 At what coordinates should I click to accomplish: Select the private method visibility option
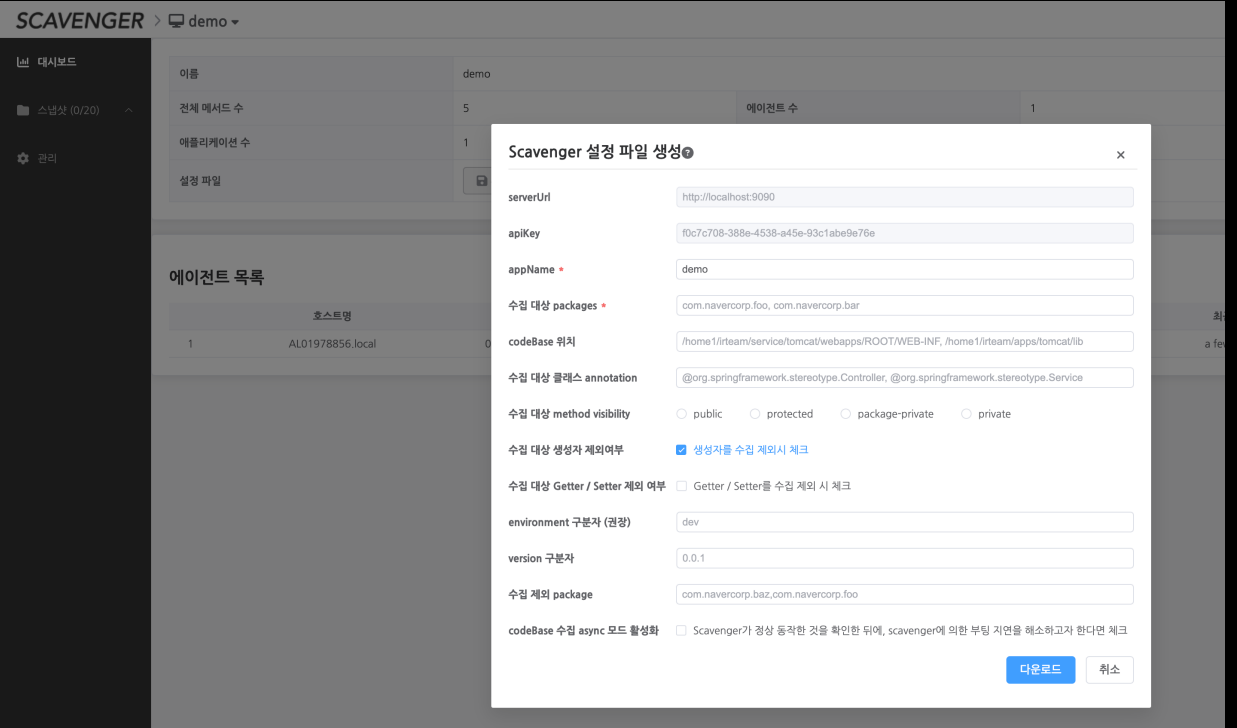point(966,414)
